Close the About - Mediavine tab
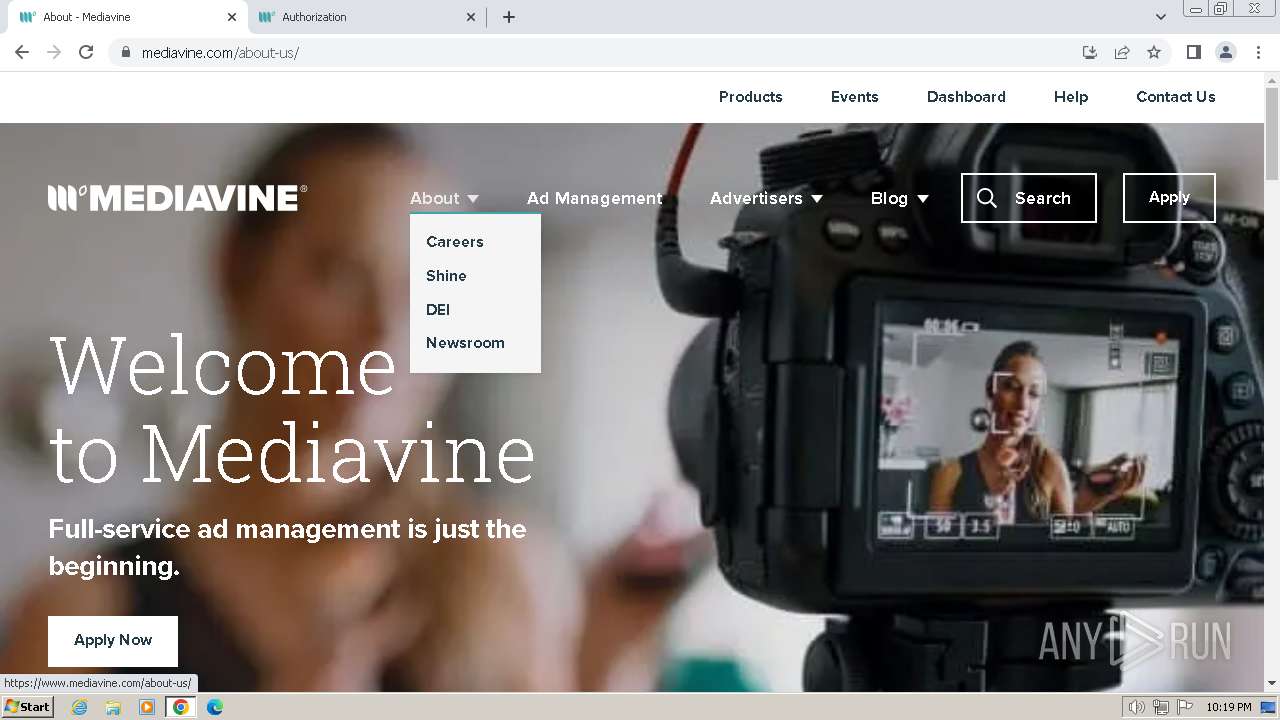 (x=232, y=17)
